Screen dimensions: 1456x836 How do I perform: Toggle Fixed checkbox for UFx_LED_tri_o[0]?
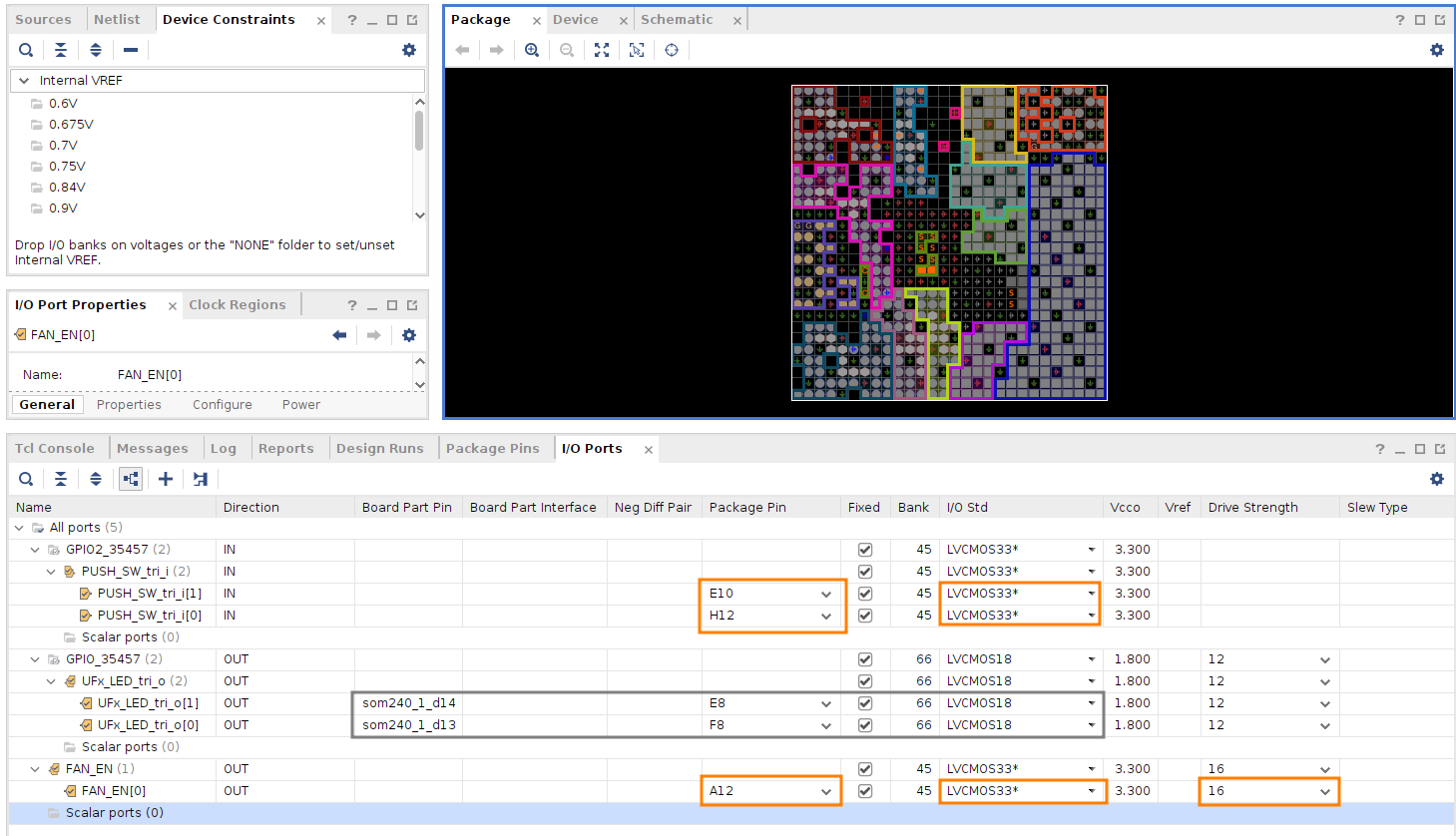click(865, 725)
